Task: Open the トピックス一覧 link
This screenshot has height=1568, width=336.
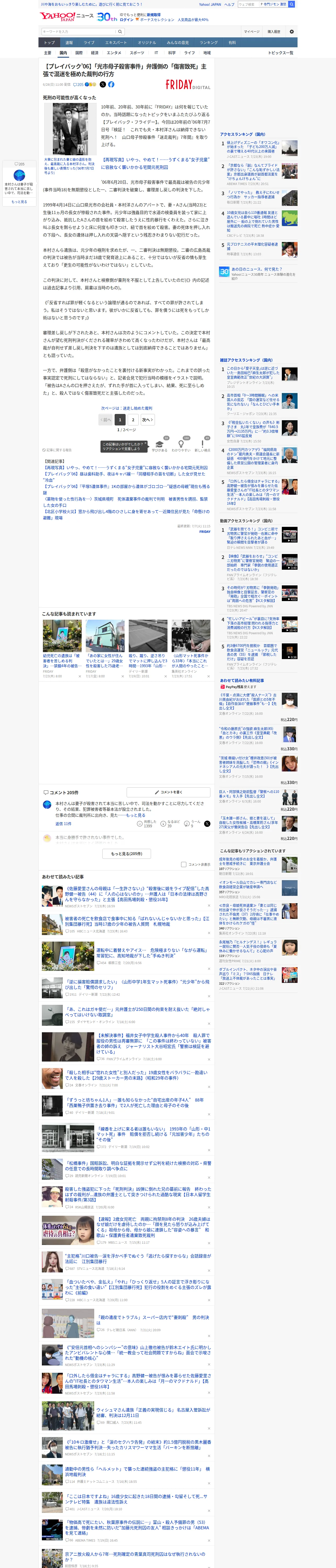Action: [x=281, y=53]
